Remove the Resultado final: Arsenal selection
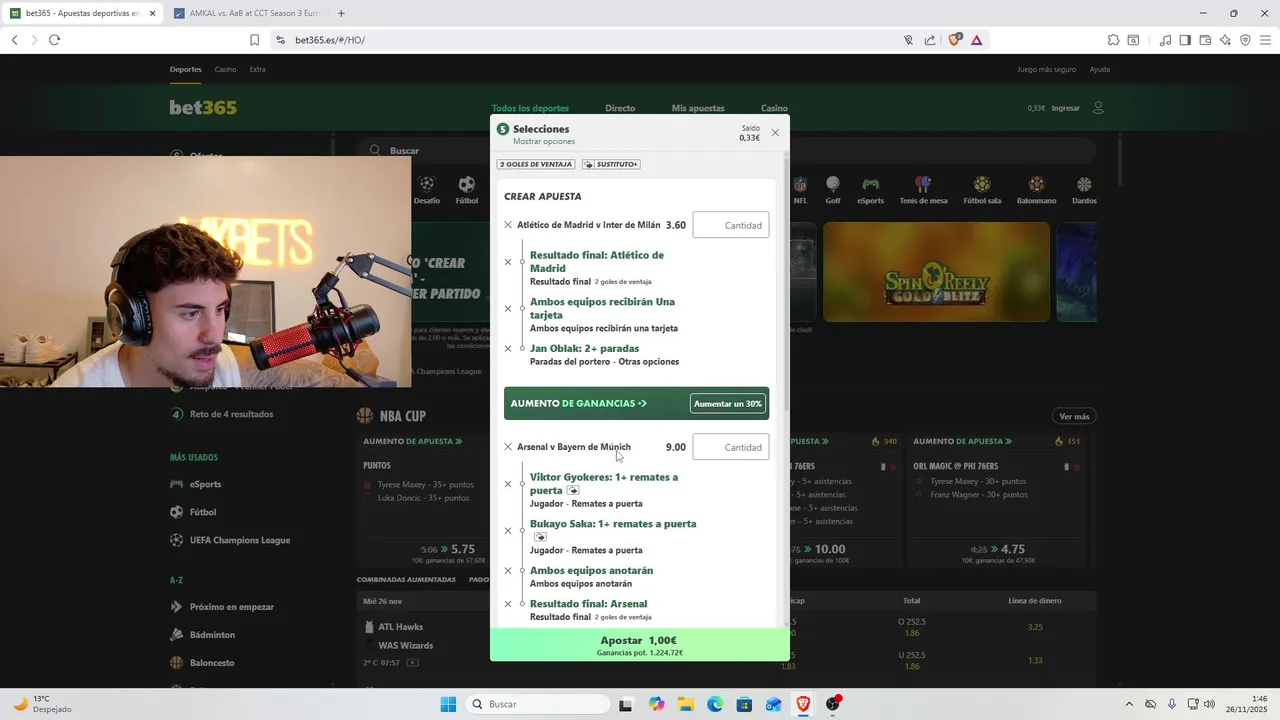 [508, 604]
